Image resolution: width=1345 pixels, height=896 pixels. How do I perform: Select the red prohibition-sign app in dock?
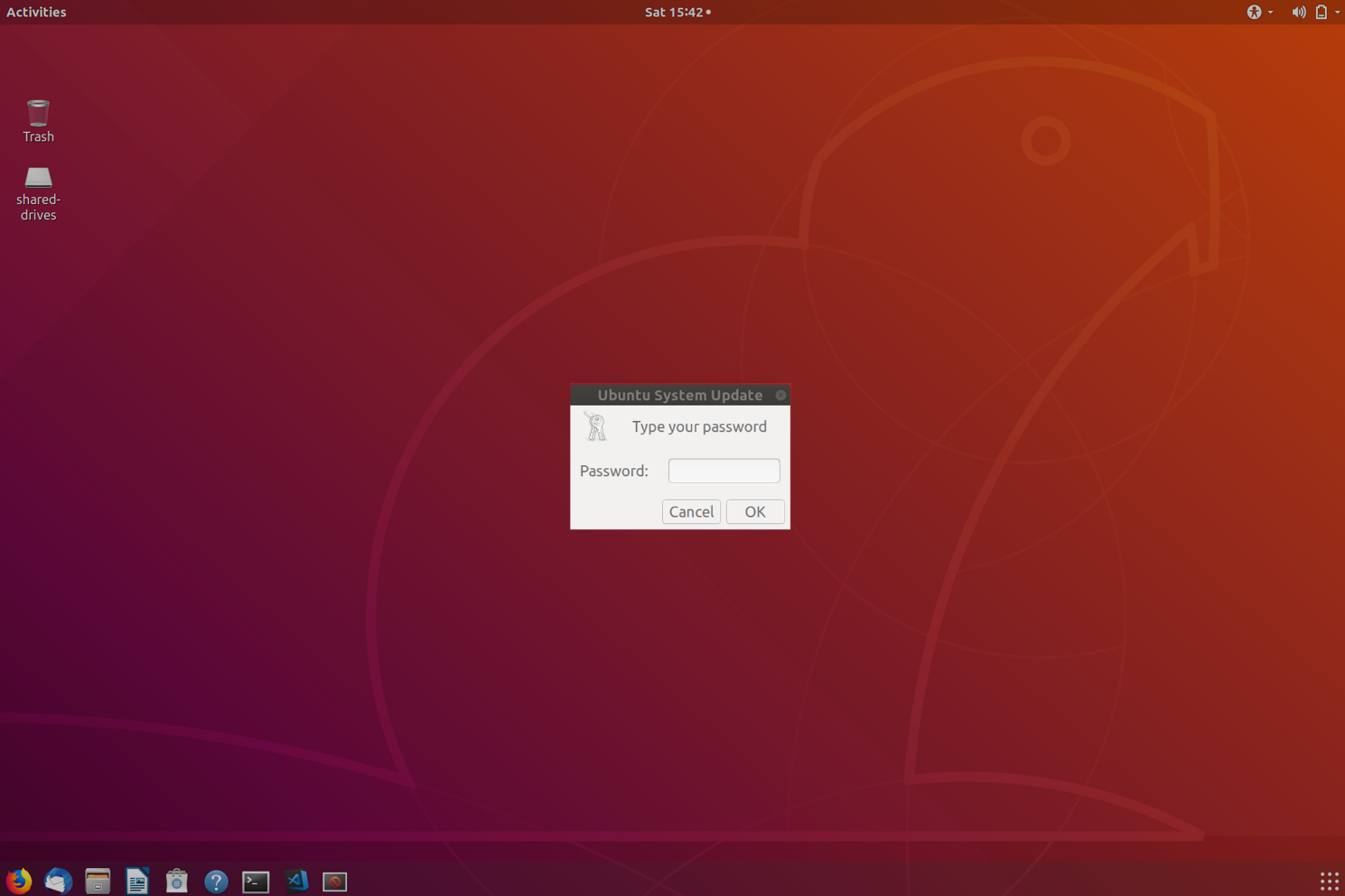[335, 882]
